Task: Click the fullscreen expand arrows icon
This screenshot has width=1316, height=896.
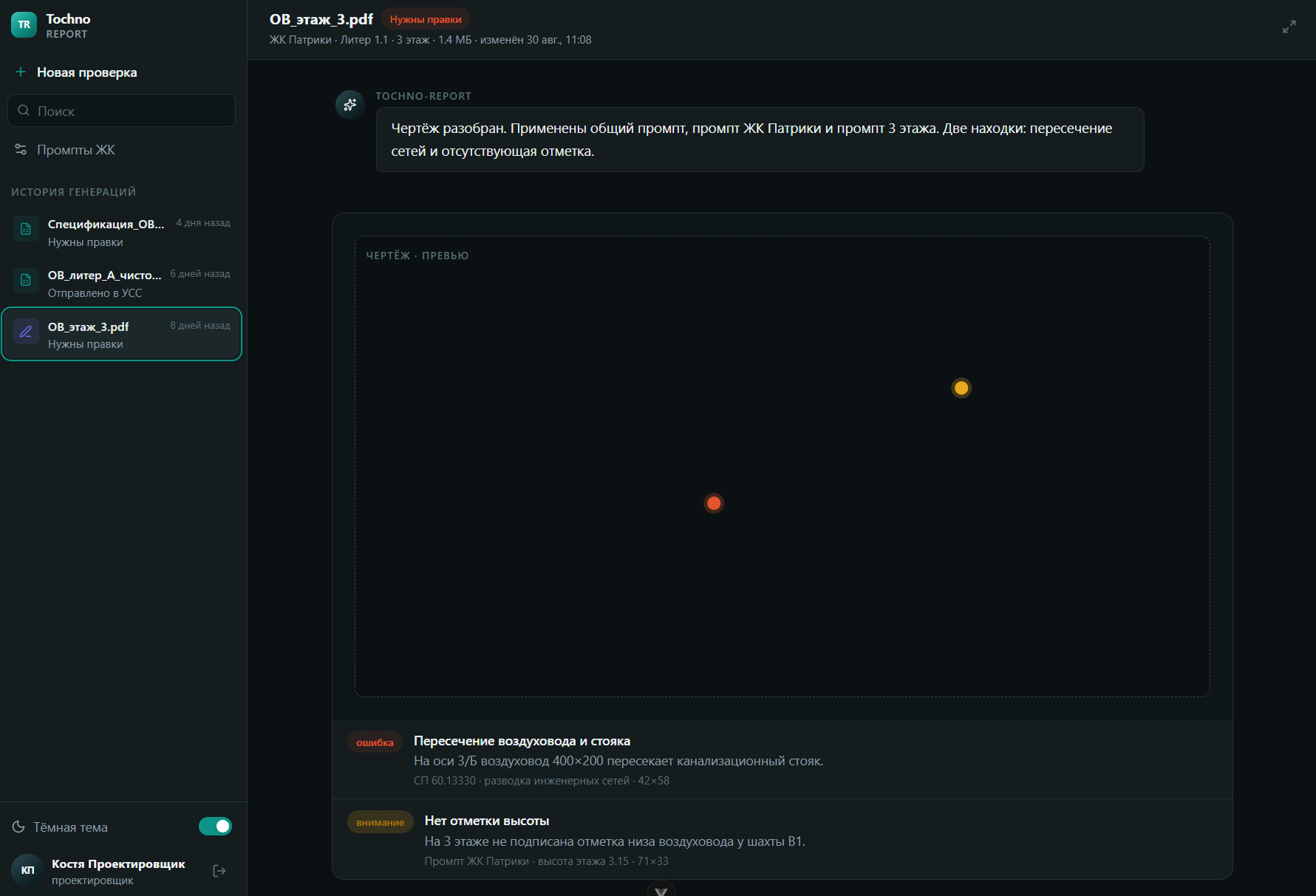Action: [1289, 27]
